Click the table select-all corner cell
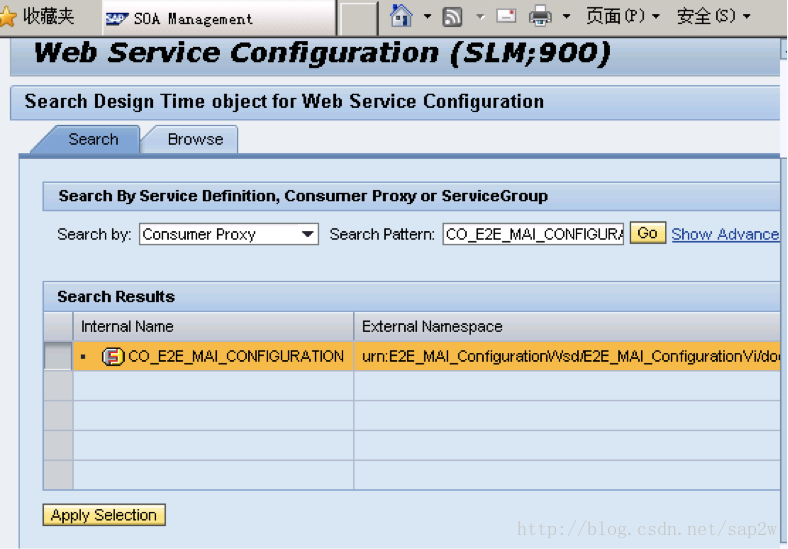This screenshot has width=788, height=549. [58, 327]
